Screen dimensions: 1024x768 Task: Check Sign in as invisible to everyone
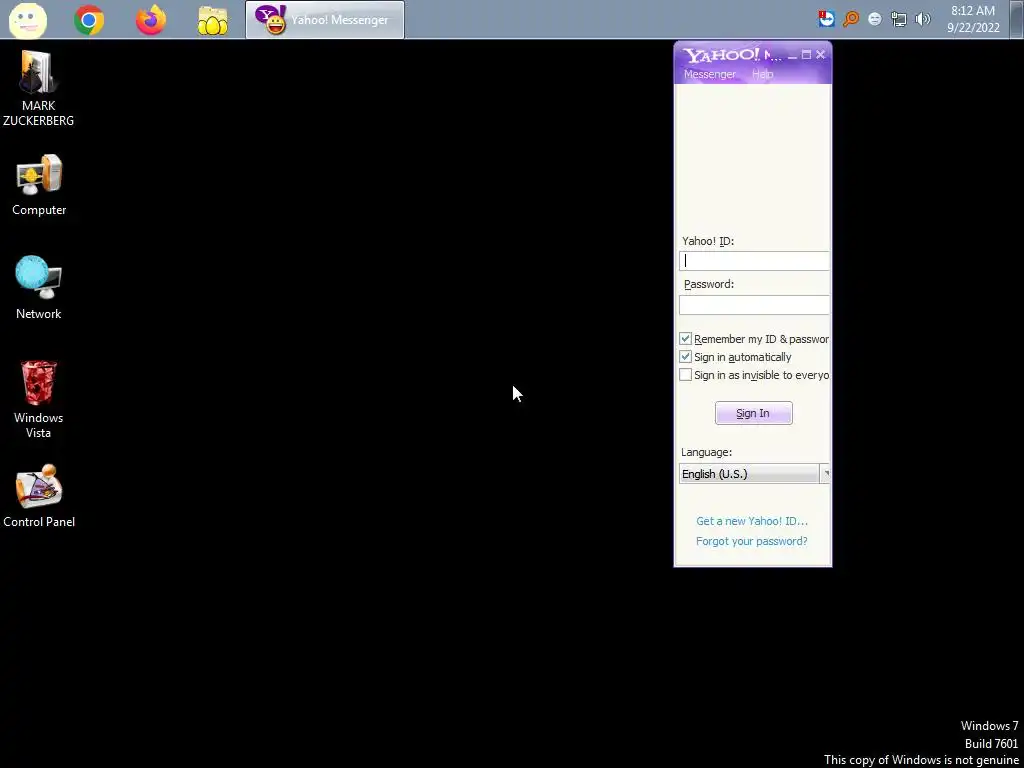(x=685, y=375)
